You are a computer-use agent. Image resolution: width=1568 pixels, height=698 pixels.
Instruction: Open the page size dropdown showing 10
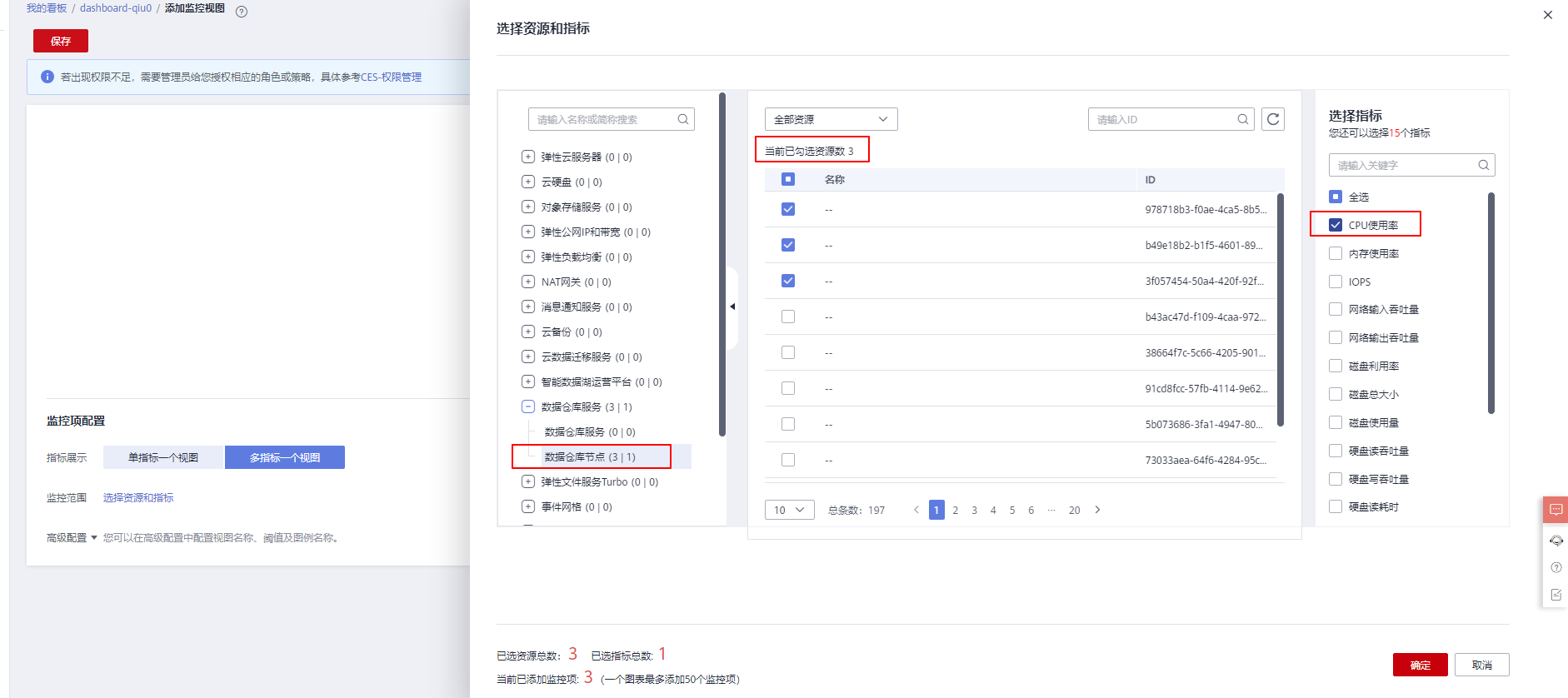click(789, 510)
